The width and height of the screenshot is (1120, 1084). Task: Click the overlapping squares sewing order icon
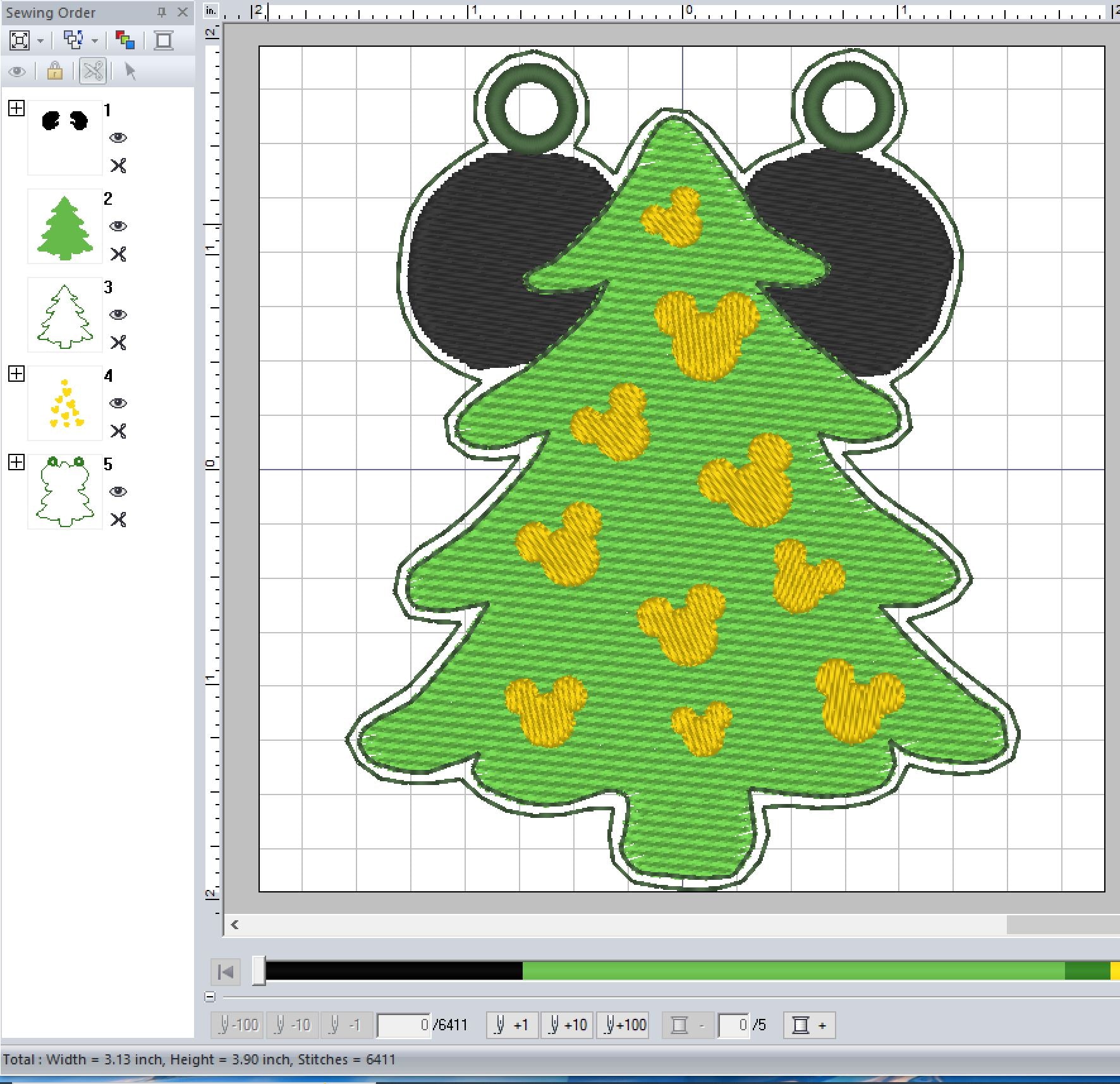(74, 40)
